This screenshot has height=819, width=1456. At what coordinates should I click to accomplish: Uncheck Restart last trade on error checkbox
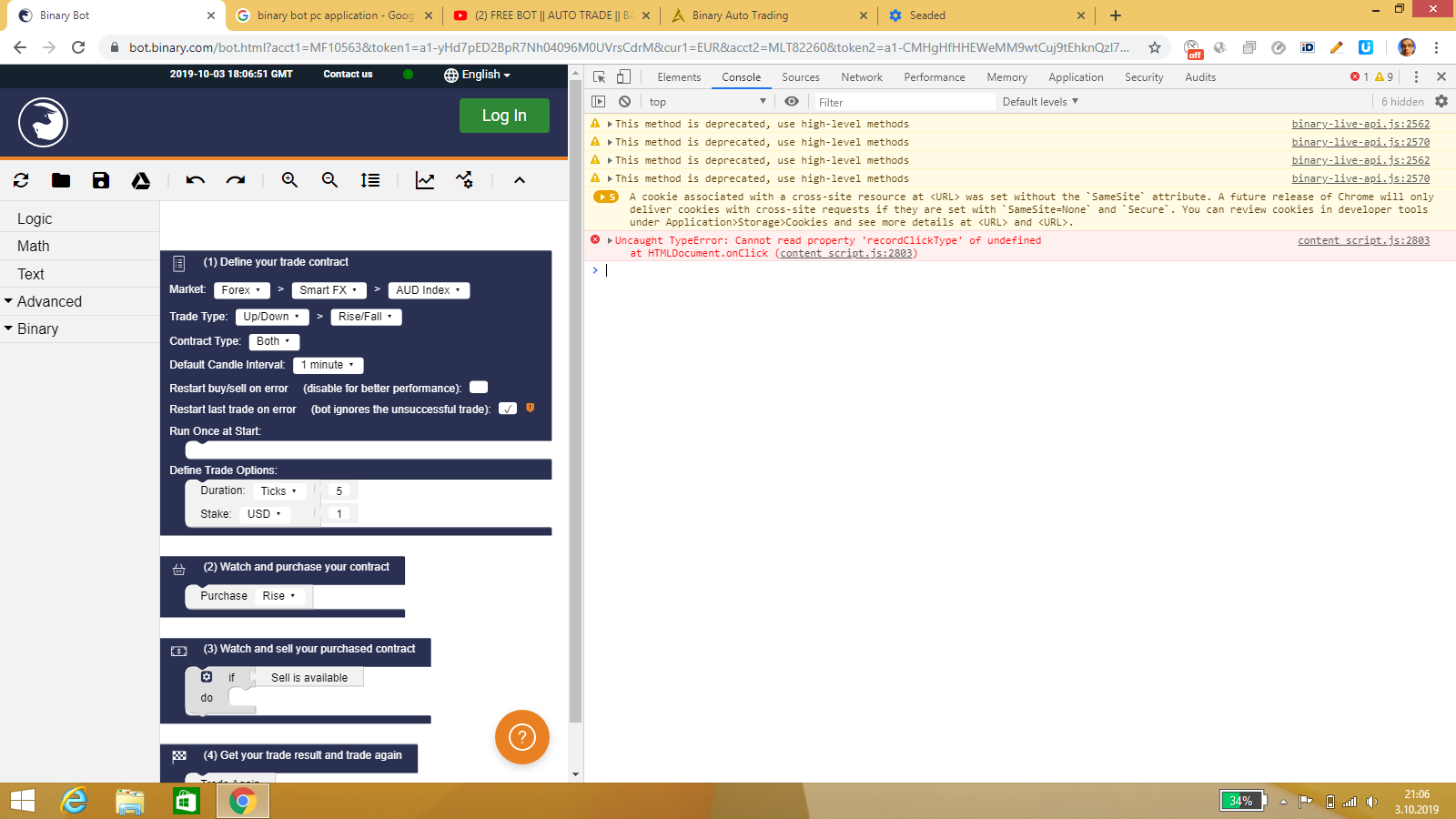pyautogui.click(x=508, y=409)
